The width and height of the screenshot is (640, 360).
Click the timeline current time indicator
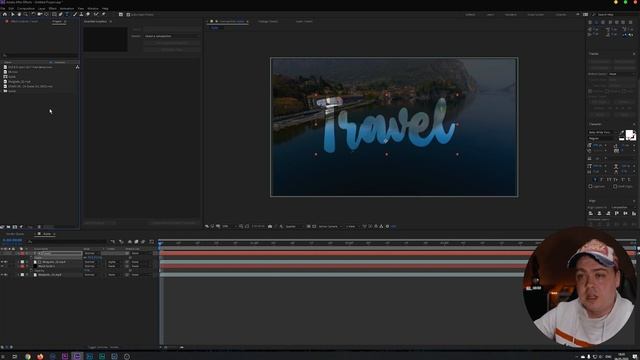coord(160,244)
